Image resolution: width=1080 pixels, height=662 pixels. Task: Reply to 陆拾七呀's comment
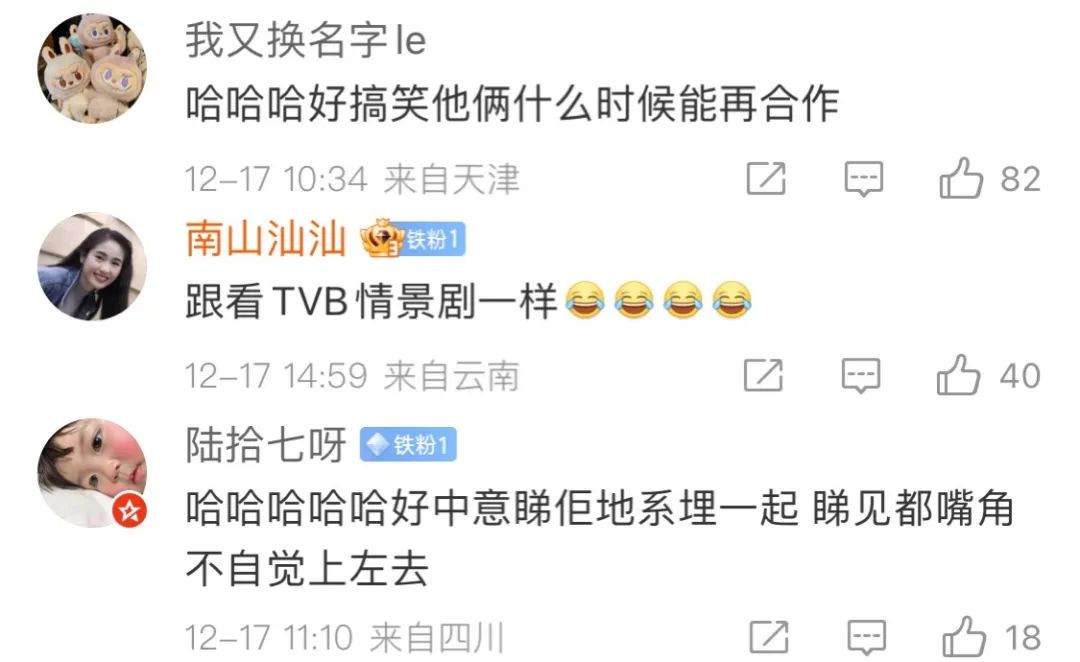click(866, 638)
